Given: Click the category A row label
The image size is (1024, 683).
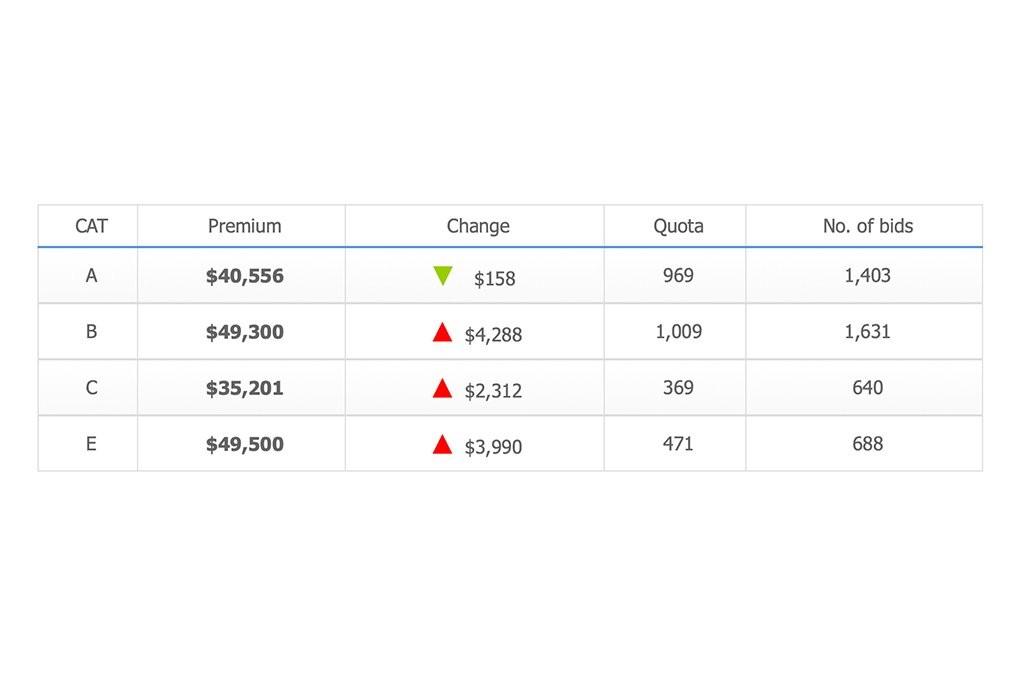Looking at the screenshot, I should point(91,276).
